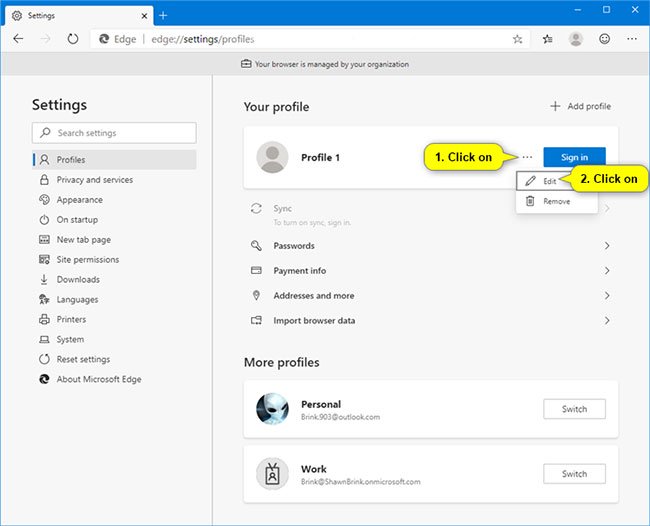This screenshot has width=650, height=526.
Task: Select New tab page settings
Action: tap(84, 240)
